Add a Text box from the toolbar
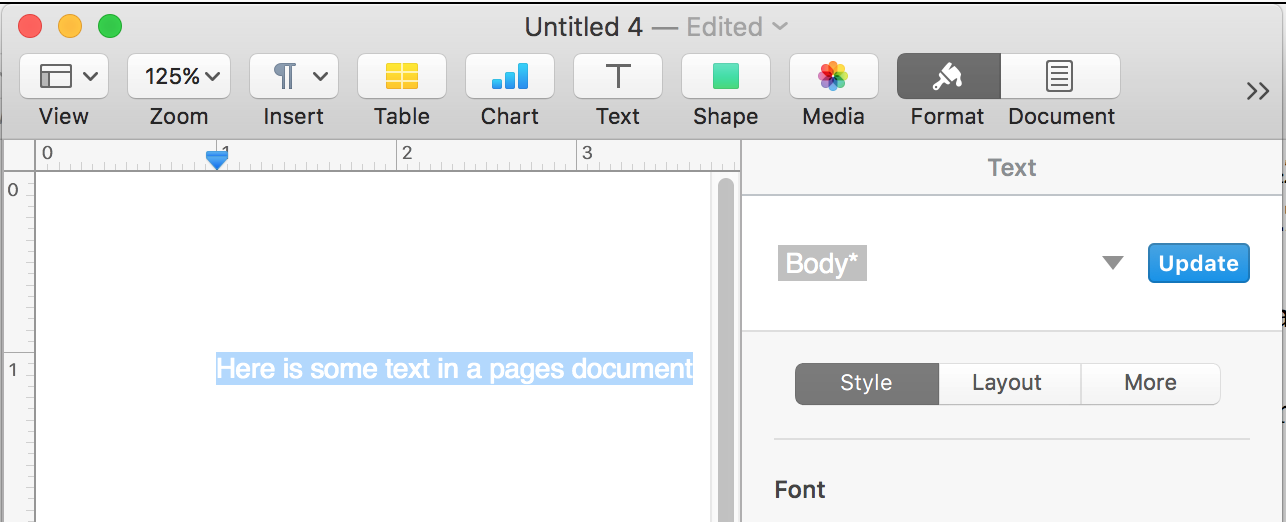Image resolution: width=1286 pixels, height=522 pixels. (x=618, y=76)
